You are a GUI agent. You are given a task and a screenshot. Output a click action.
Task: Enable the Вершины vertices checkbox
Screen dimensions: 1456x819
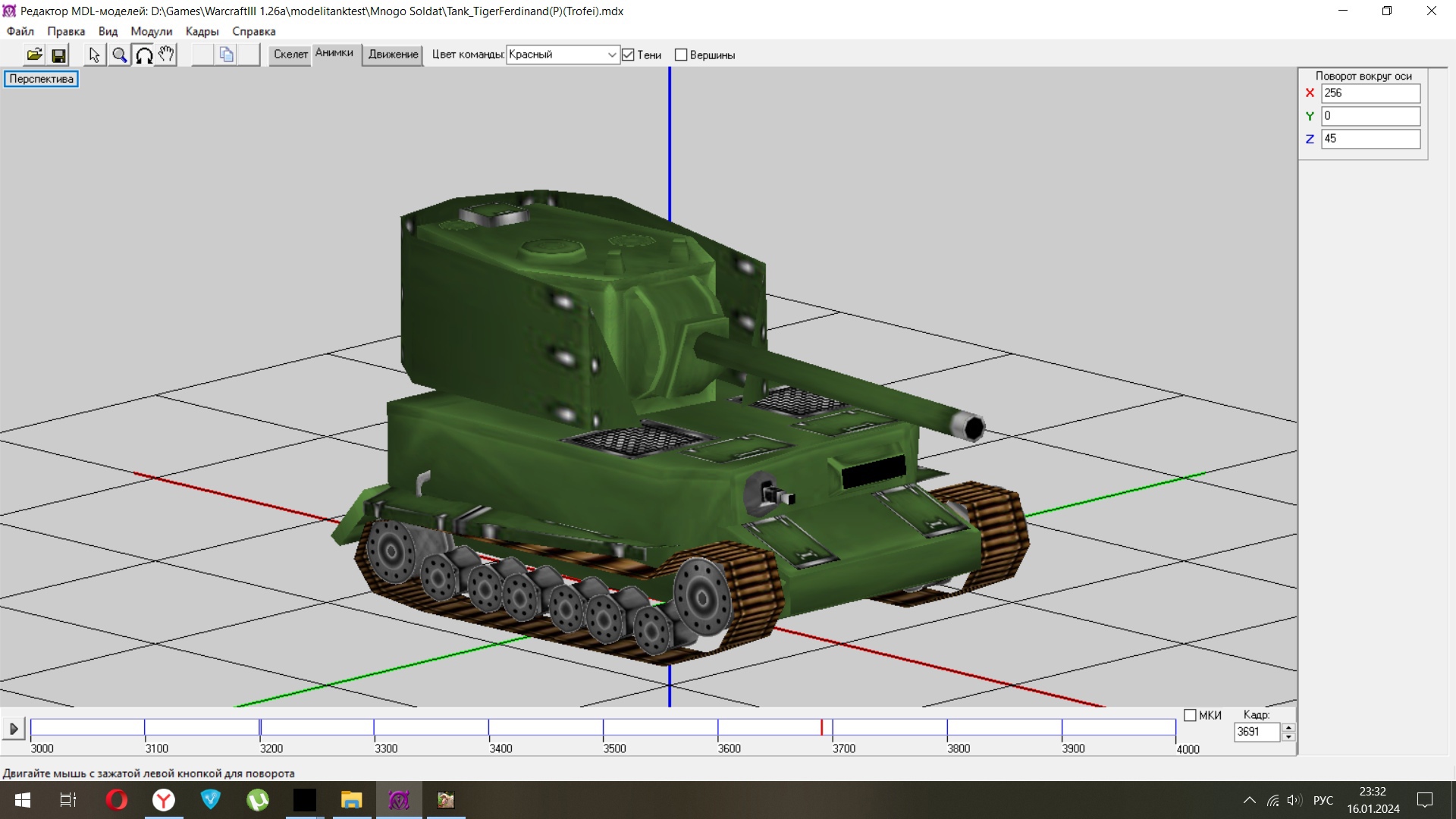click(x=681, y=55)
